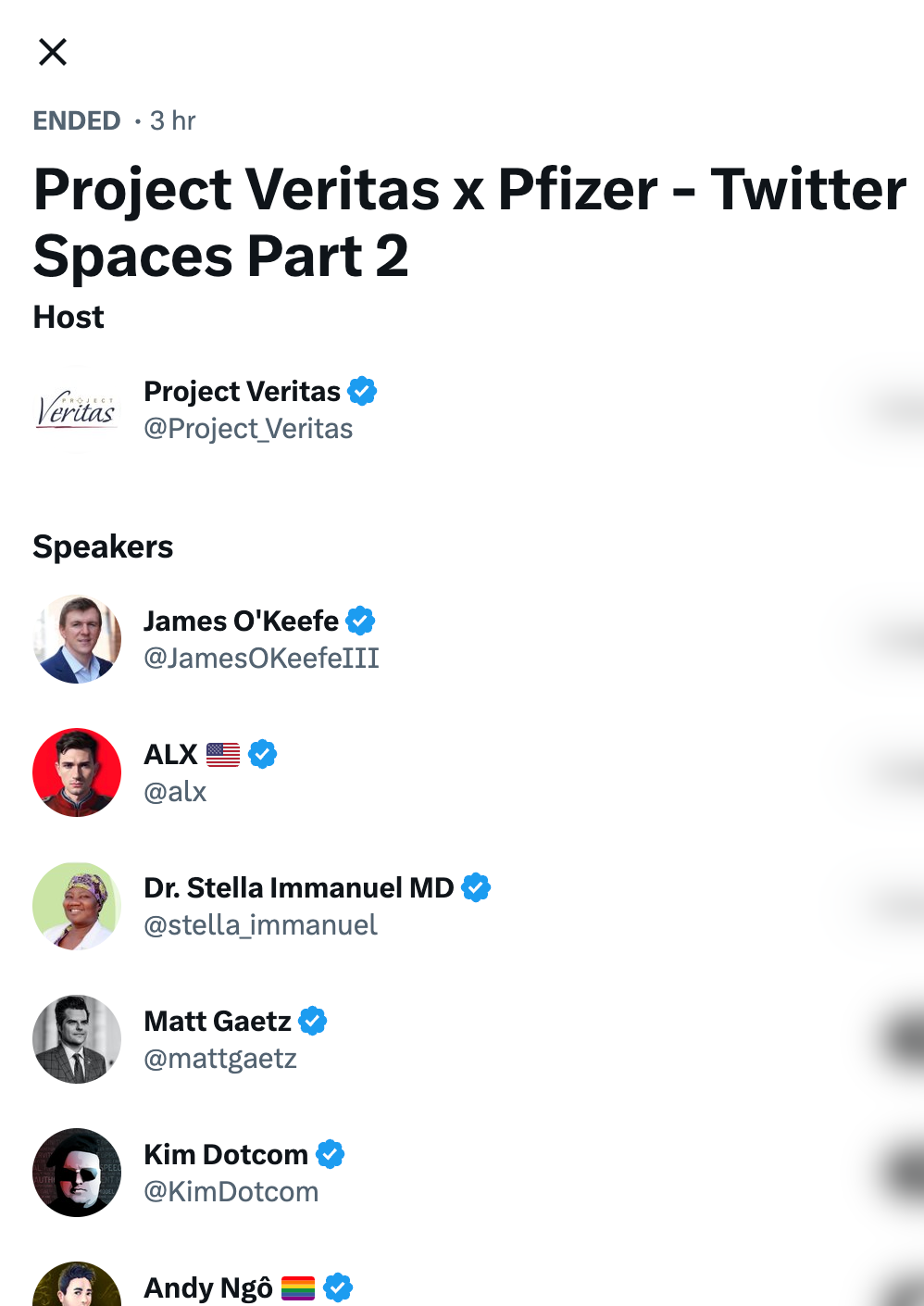924x1306 pixels.
Task: Click James O'Keefe's verified checkmark
Action: click(x=360, y=621)
